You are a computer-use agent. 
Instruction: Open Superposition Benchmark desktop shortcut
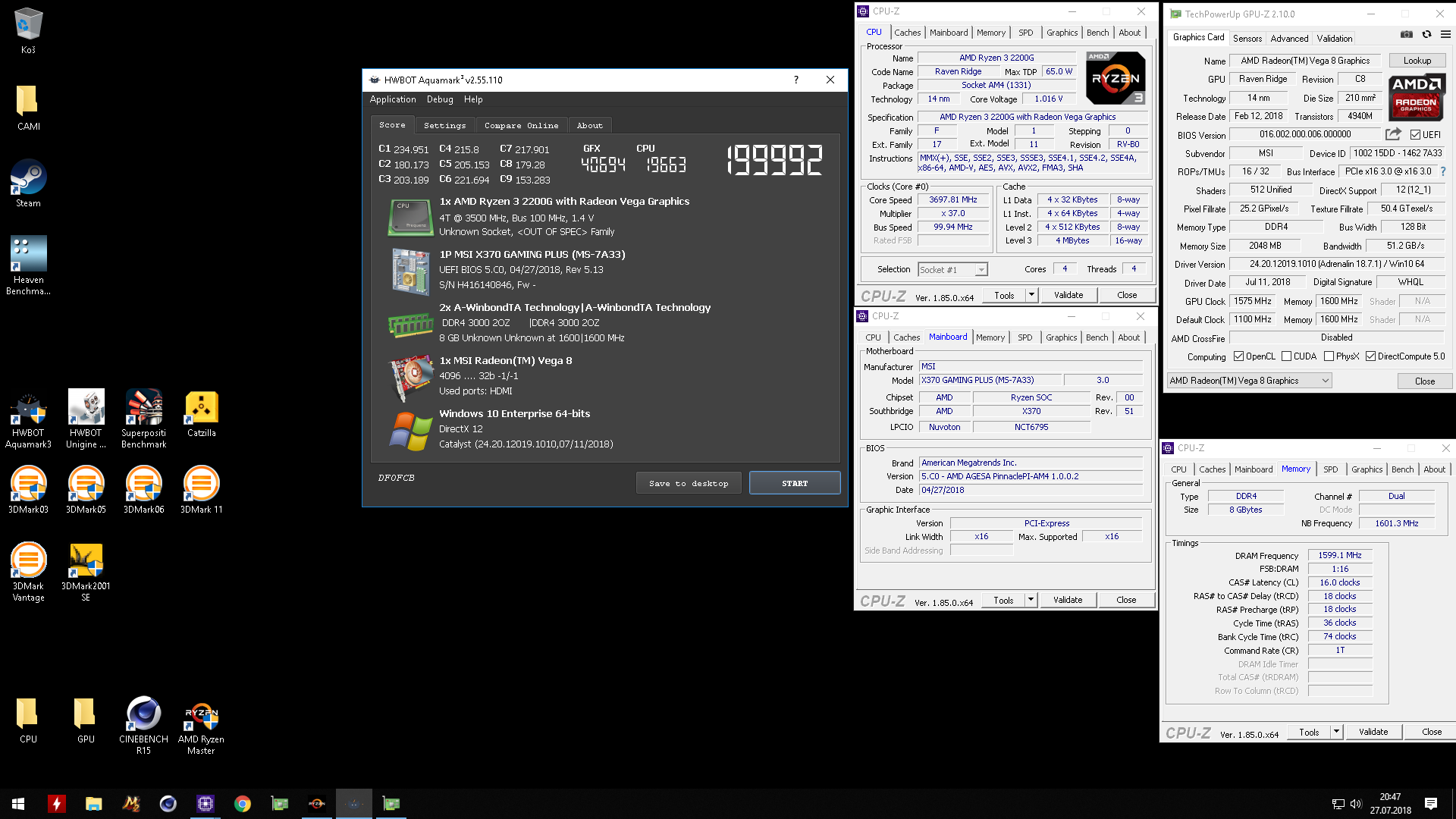tap(143, 419)
